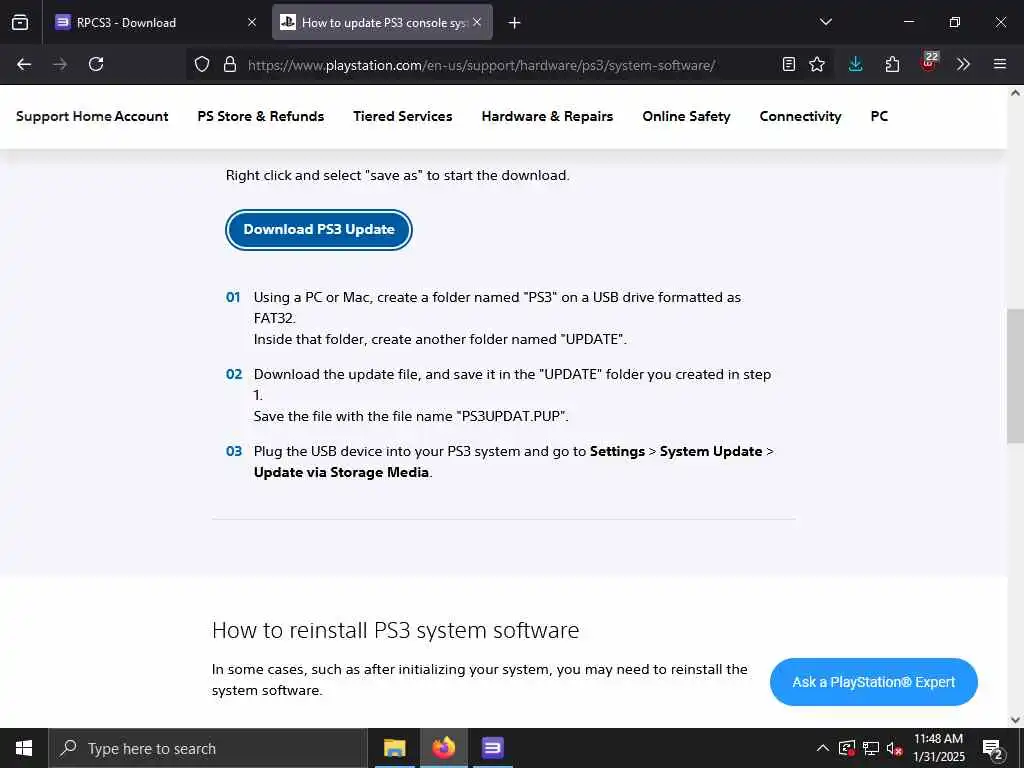Open Hardware & Repairs section
This screenshot has width=1024, height=768.
click(x=547, y=116)
